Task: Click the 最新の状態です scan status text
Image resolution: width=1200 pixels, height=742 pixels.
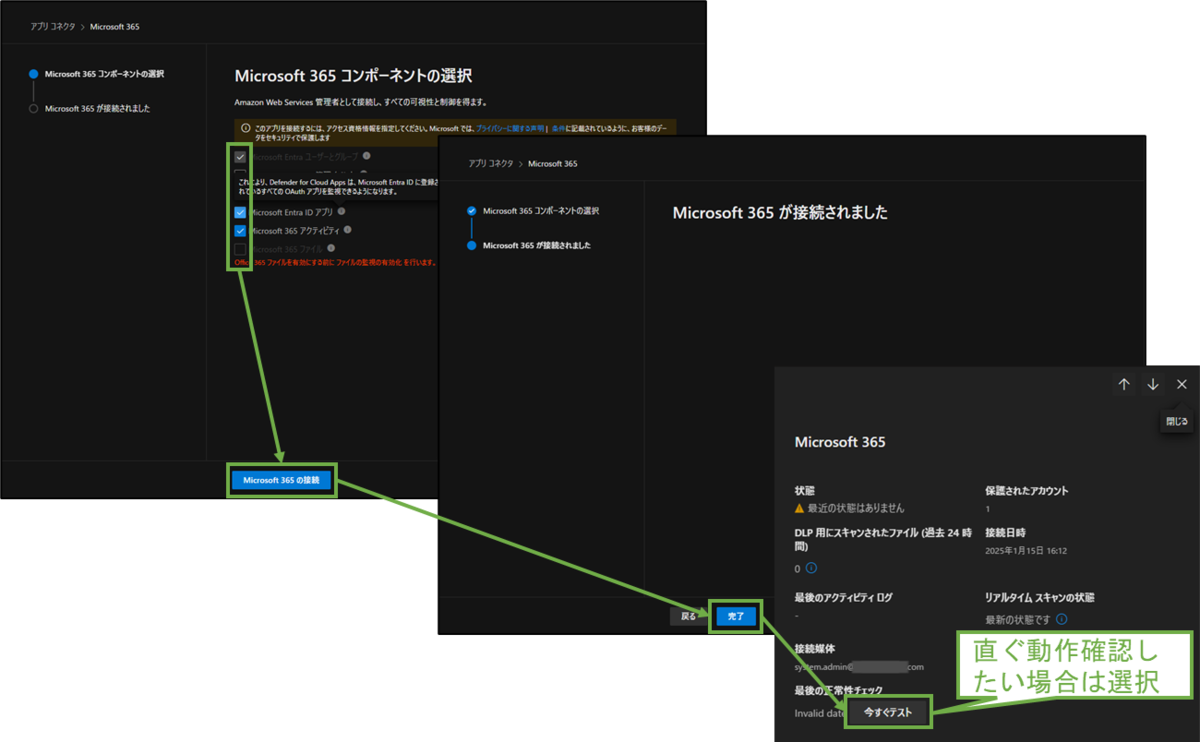Action: [1018, 620]
